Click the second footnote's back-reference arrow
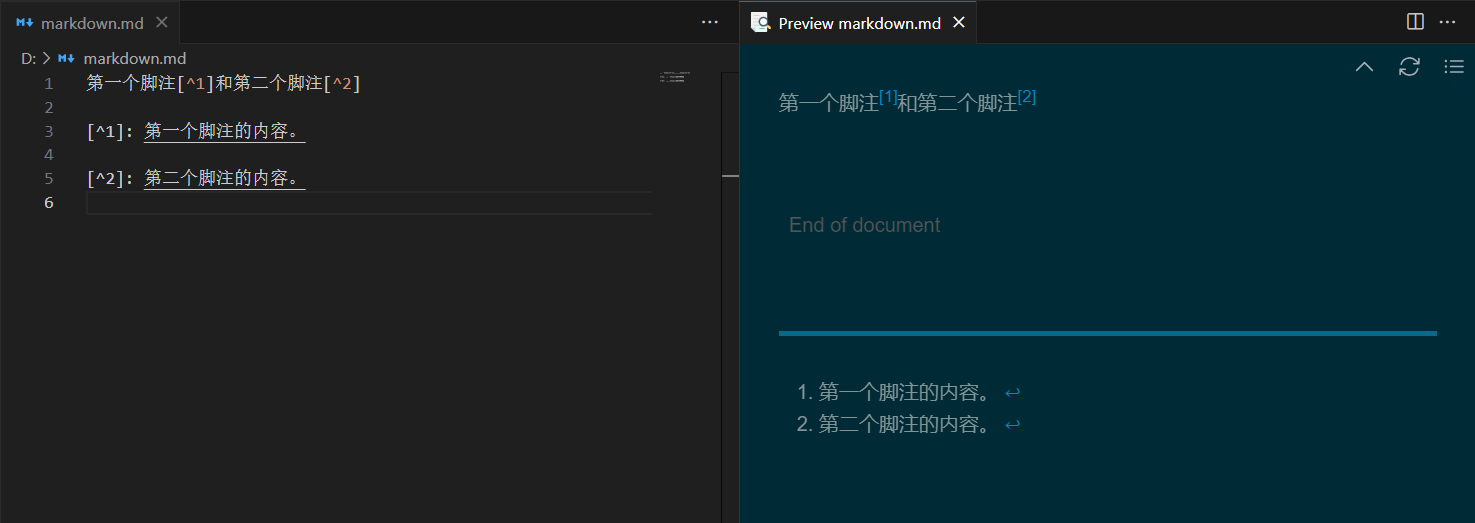This screenshot has width=1475, height=523. tap(1012, 425)
